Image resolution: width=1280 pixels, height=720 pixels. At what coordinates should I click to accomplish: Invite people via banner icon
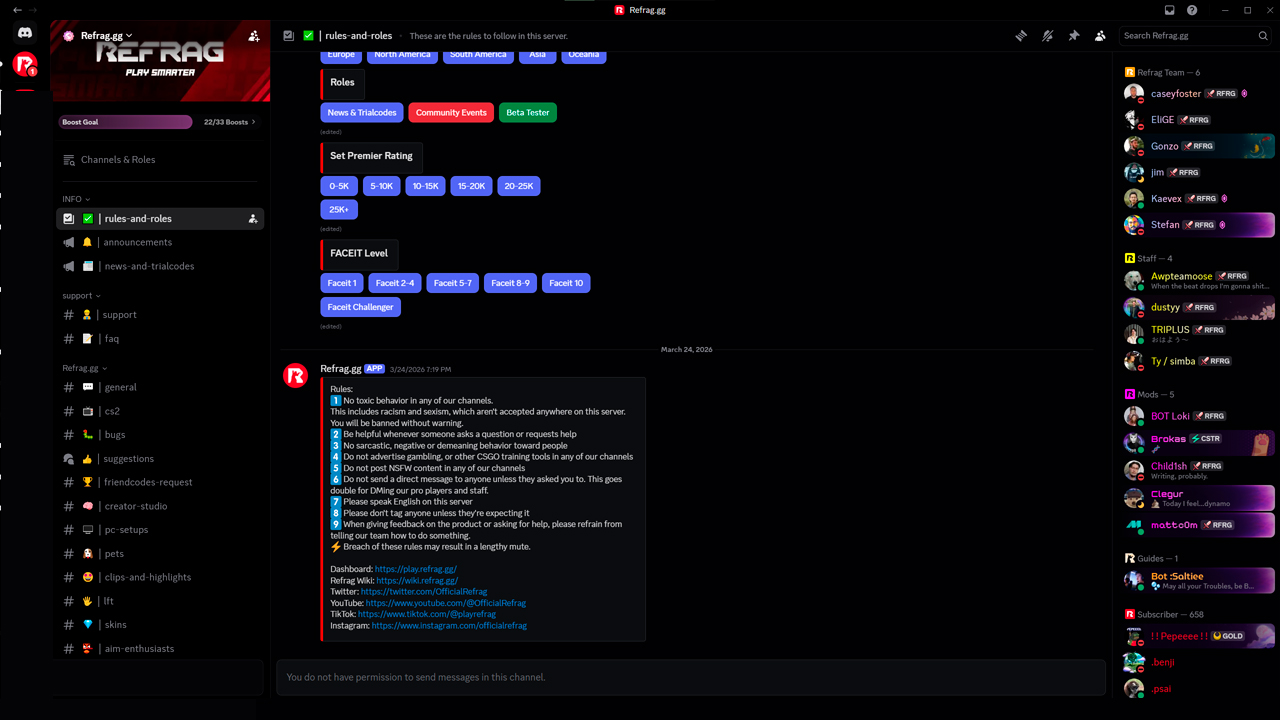tap(254, 36)
